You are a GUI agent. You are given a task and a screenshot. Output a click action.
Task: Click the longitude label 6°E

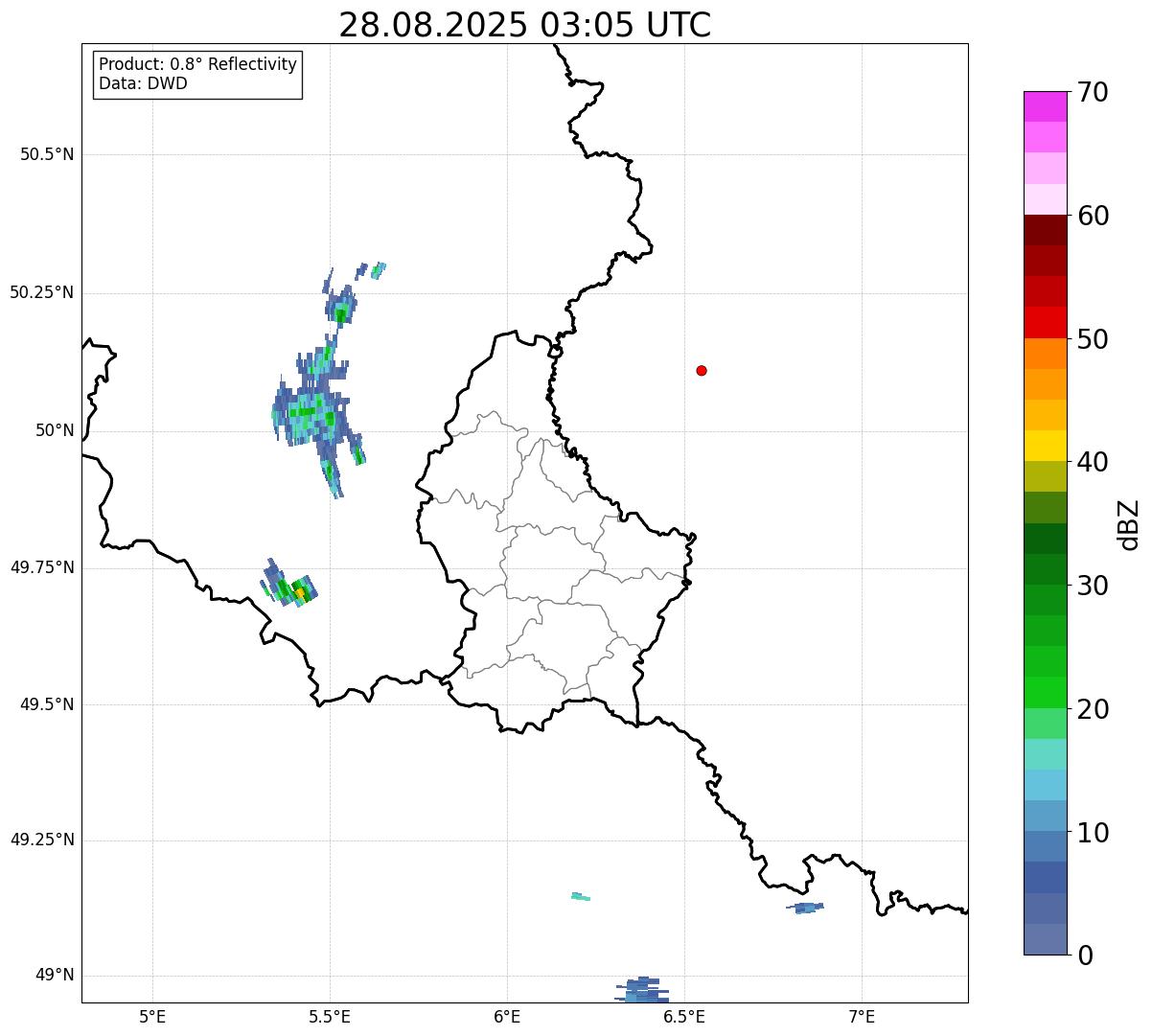point(507,1016)
